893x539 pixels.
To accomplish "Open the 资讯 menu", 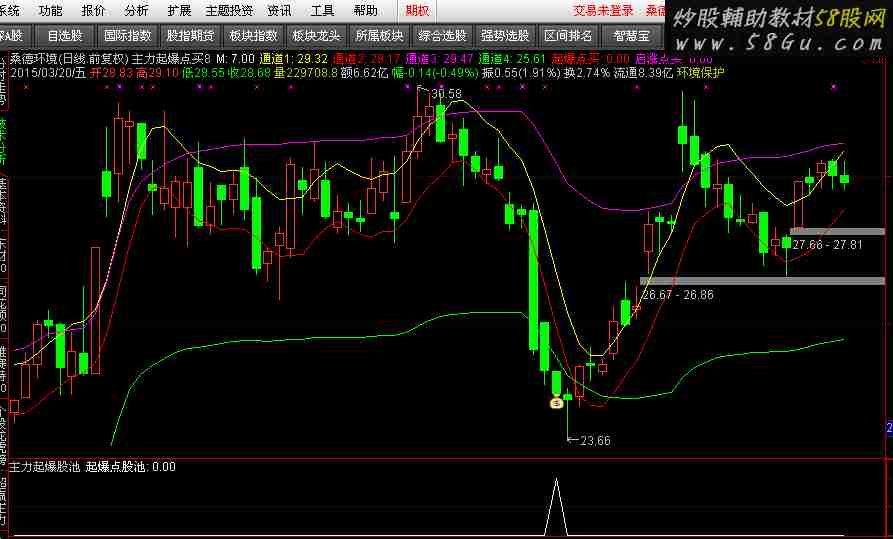I will [280, 10].
